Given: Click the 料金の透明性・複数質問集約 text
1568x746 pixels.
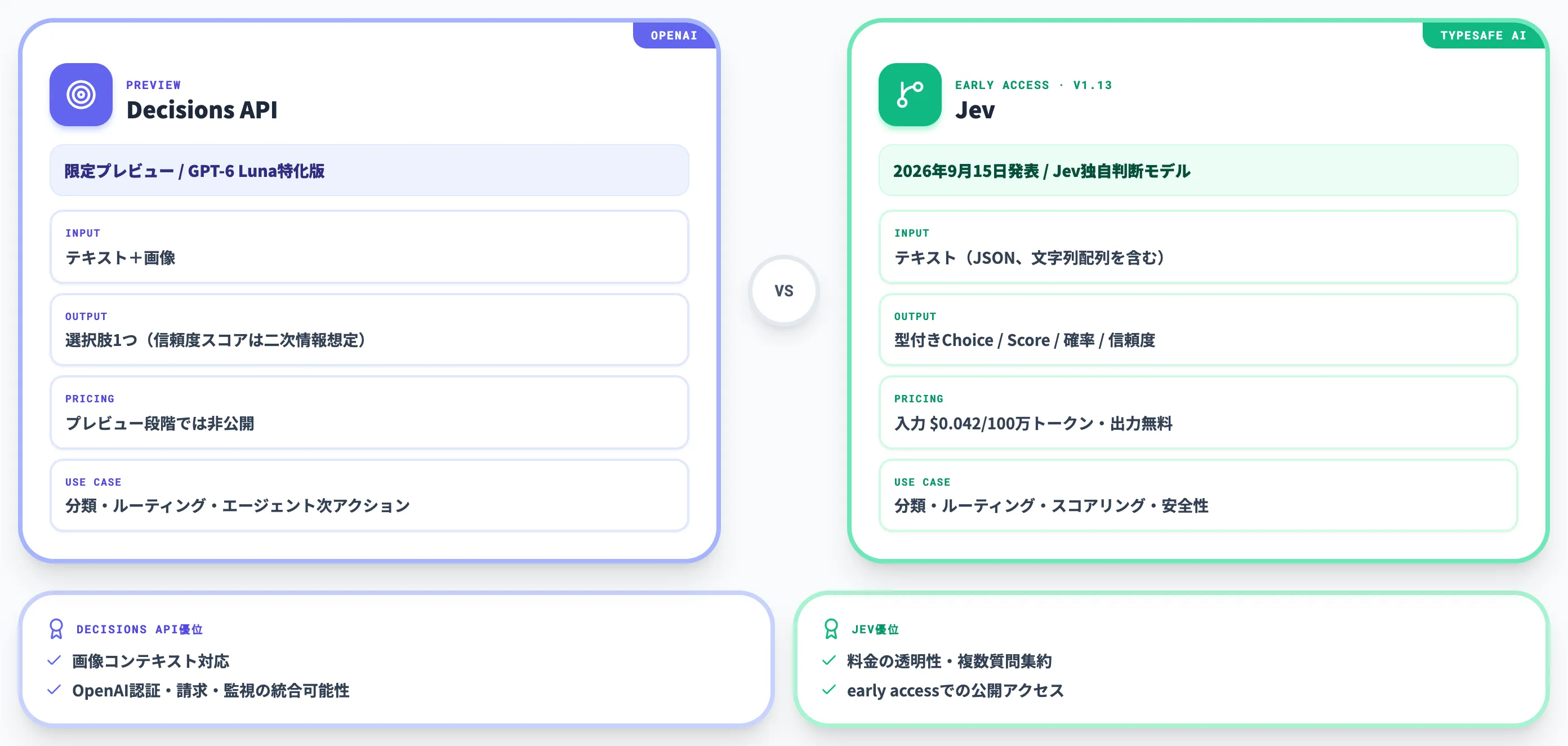Looking at the screenshot, I should pos(949,661).
